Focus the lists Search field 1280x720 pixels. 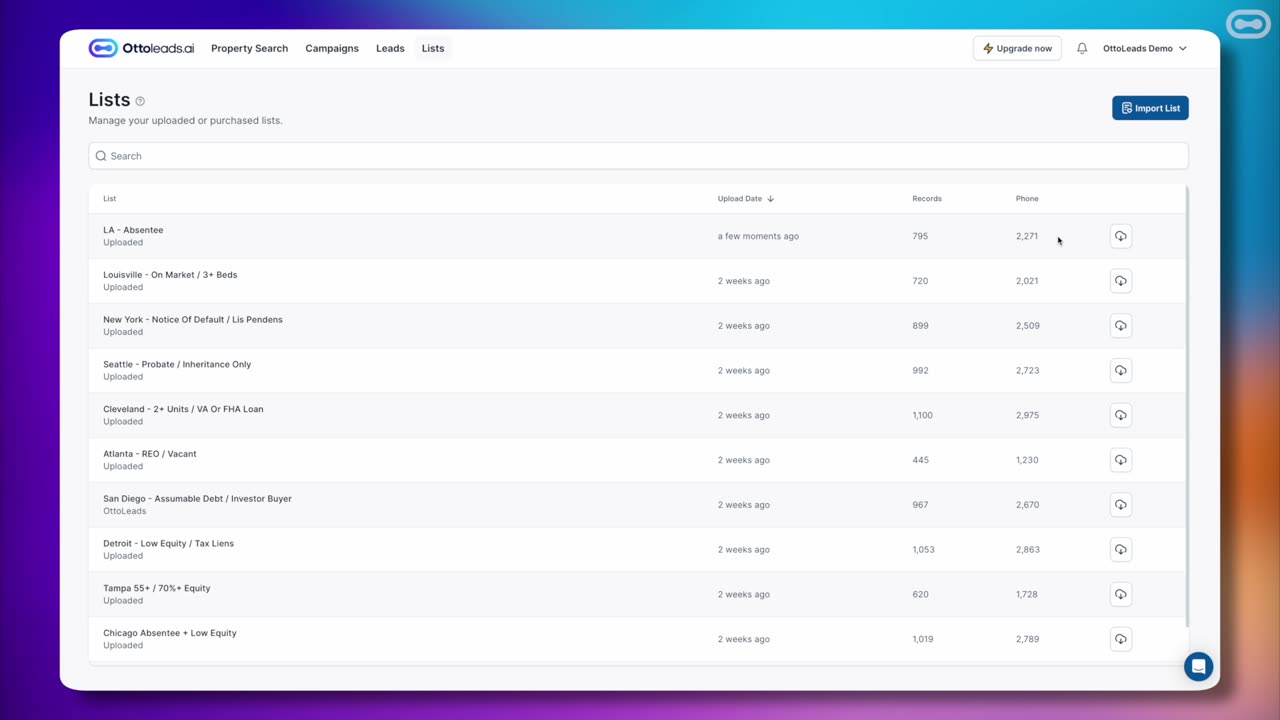point(638,156)
